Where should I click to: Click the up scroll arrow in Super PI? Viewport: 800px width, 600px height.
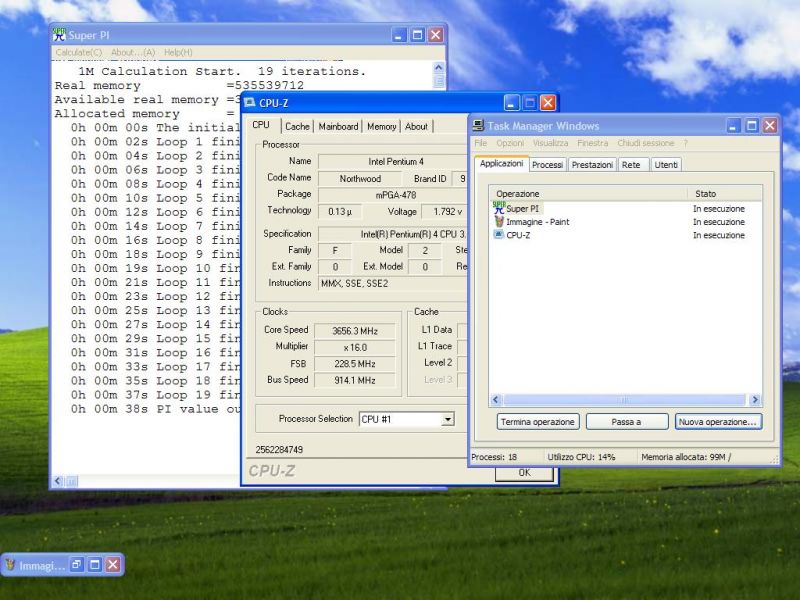pyautogui.click(x=439, y=67)
